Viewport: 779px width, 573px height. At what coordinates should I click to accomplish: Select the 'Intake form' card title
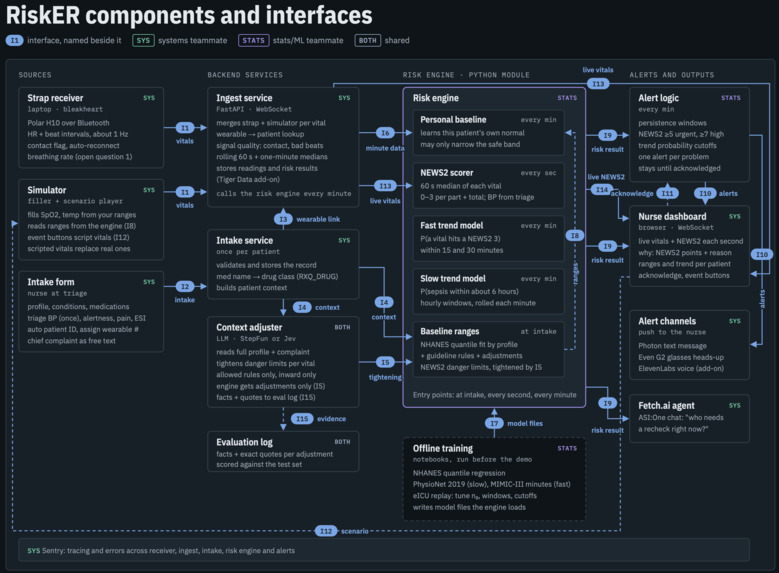(x=51, y=282)
